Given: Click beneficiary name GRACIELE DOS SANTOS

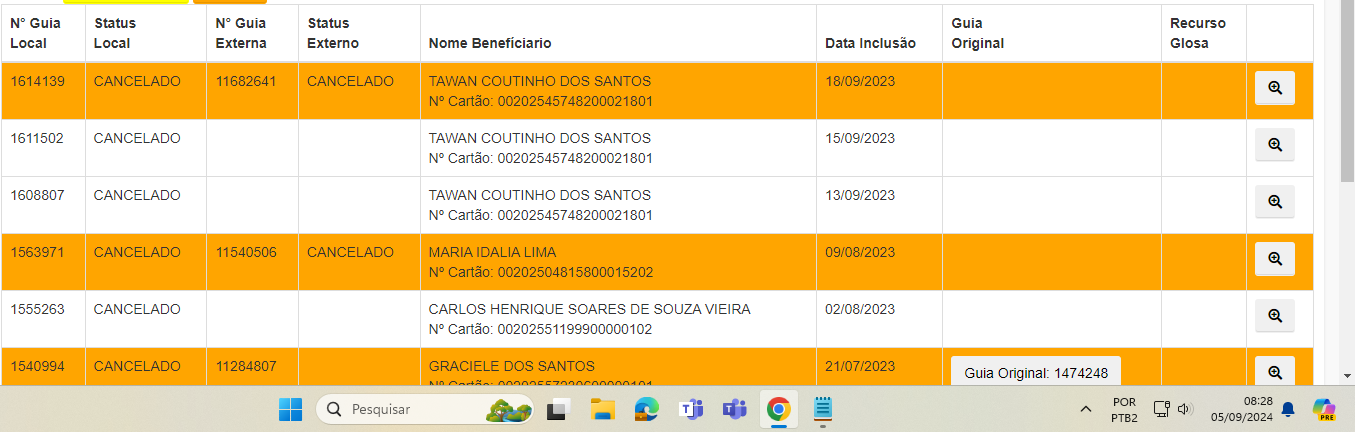Looking at the screenshot, I should (511, 366).
